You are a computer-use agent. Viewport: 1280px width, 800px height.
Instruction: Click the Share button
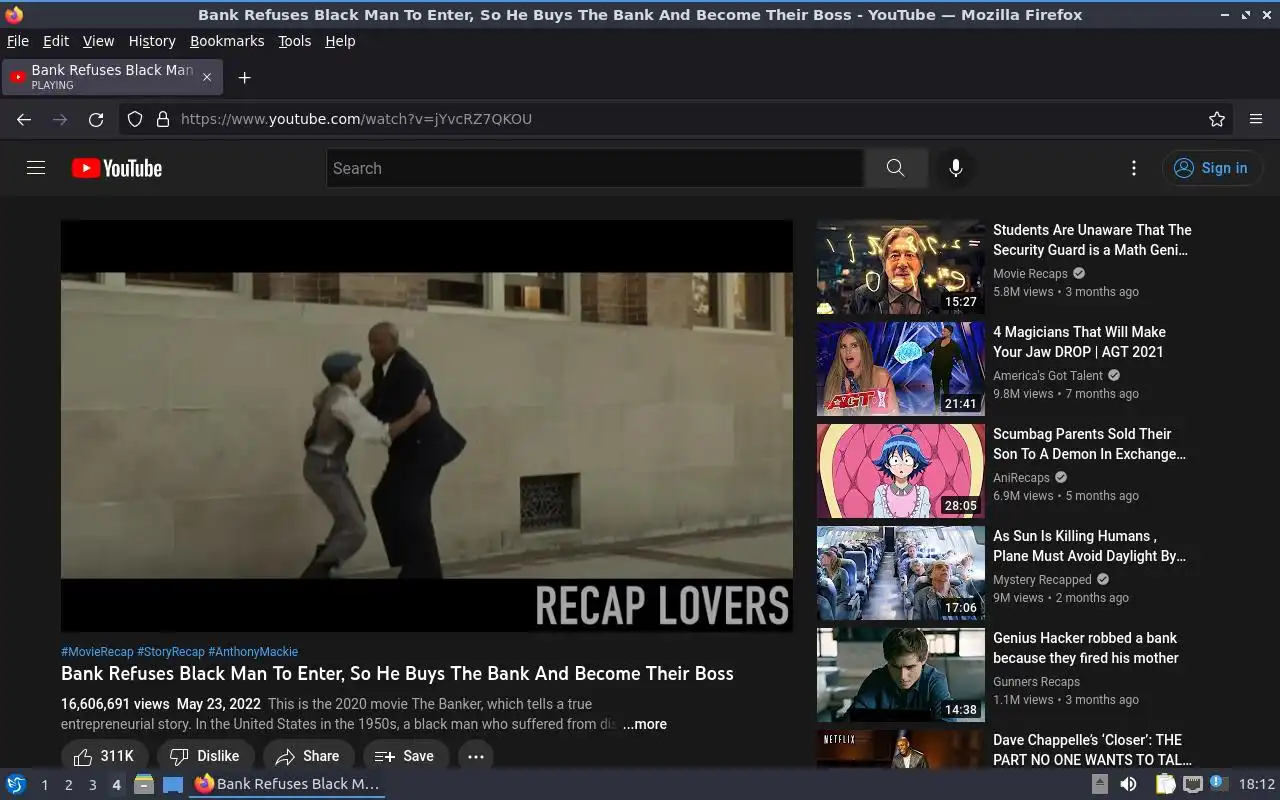[309, 756]
